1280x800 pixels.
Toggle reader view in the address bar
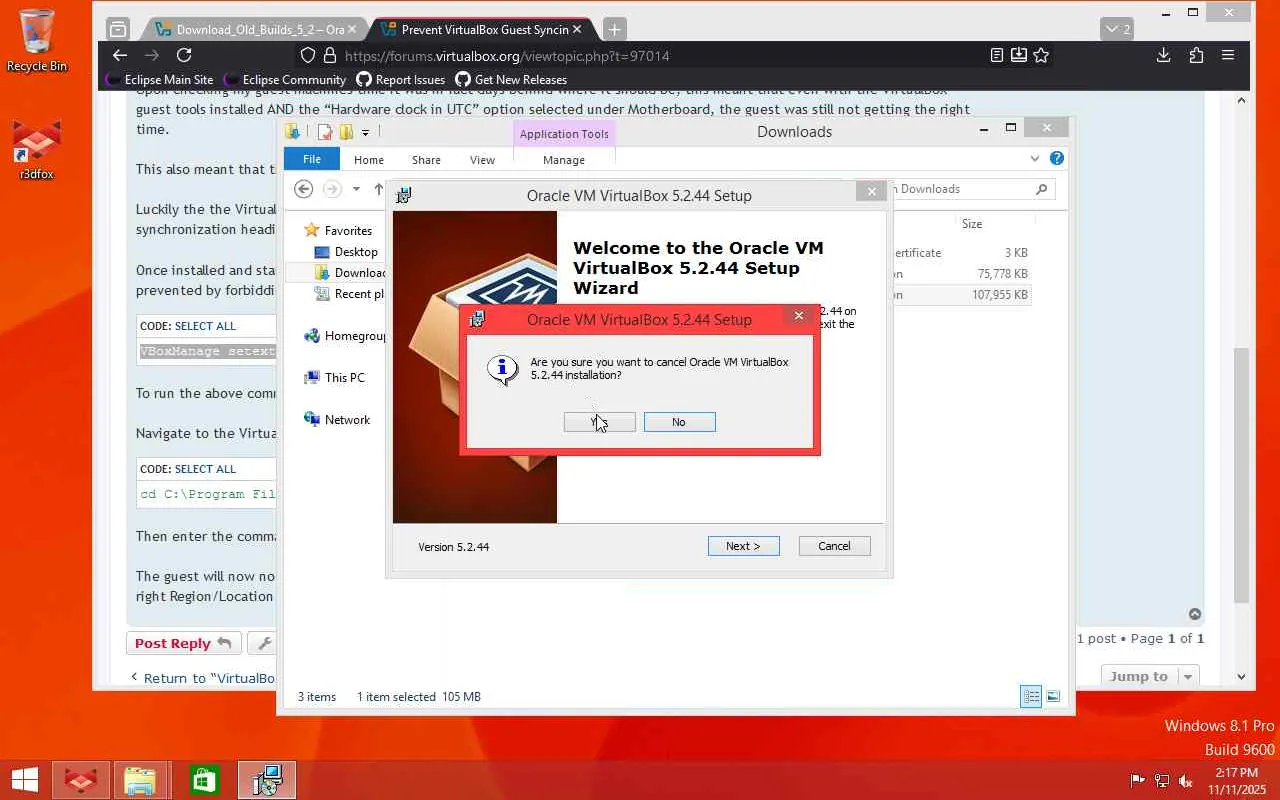click(x=997, y=56)
